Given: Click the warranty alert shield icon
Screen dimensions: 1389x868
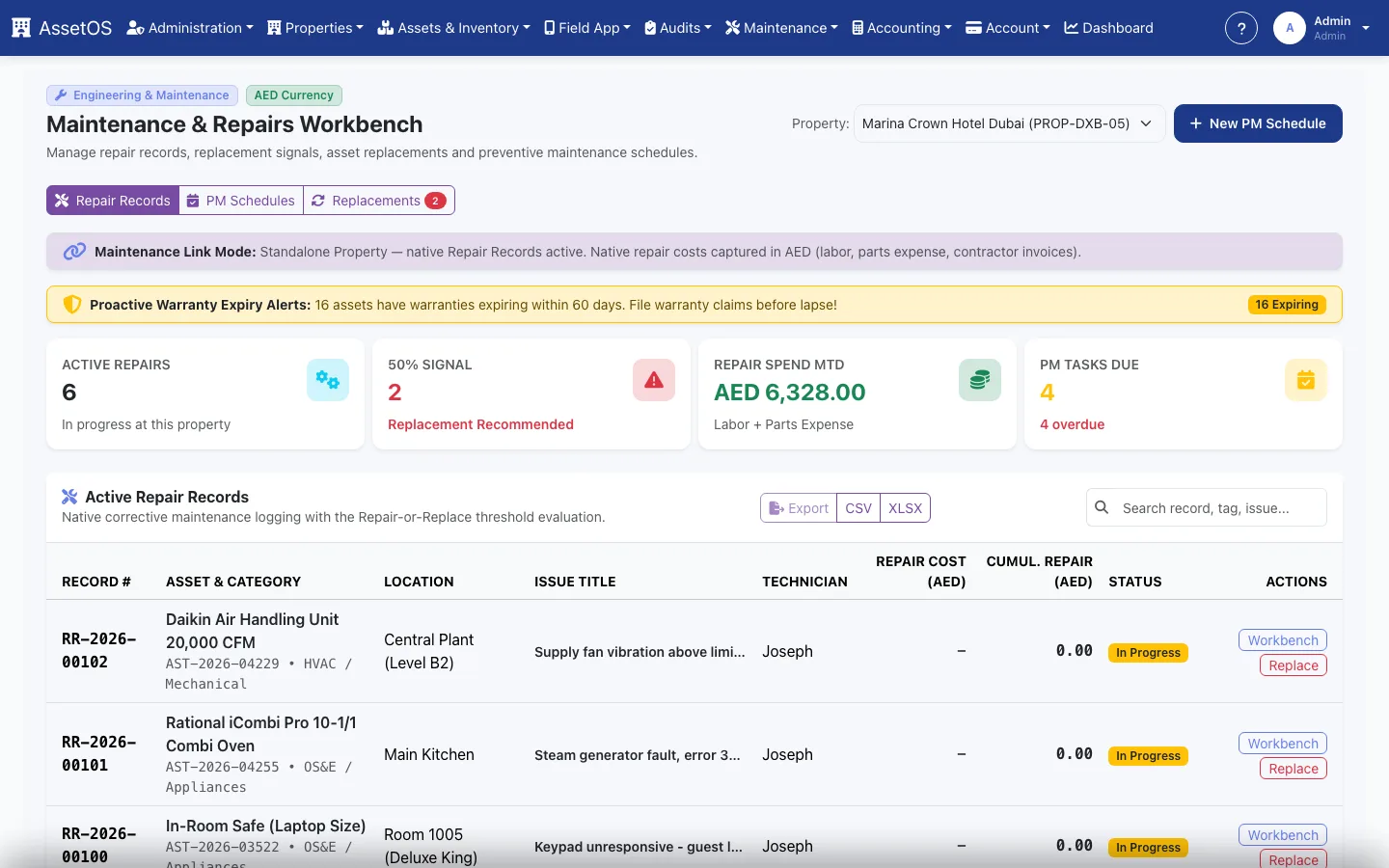Looking at the screenshot, I should coord(72,305).
